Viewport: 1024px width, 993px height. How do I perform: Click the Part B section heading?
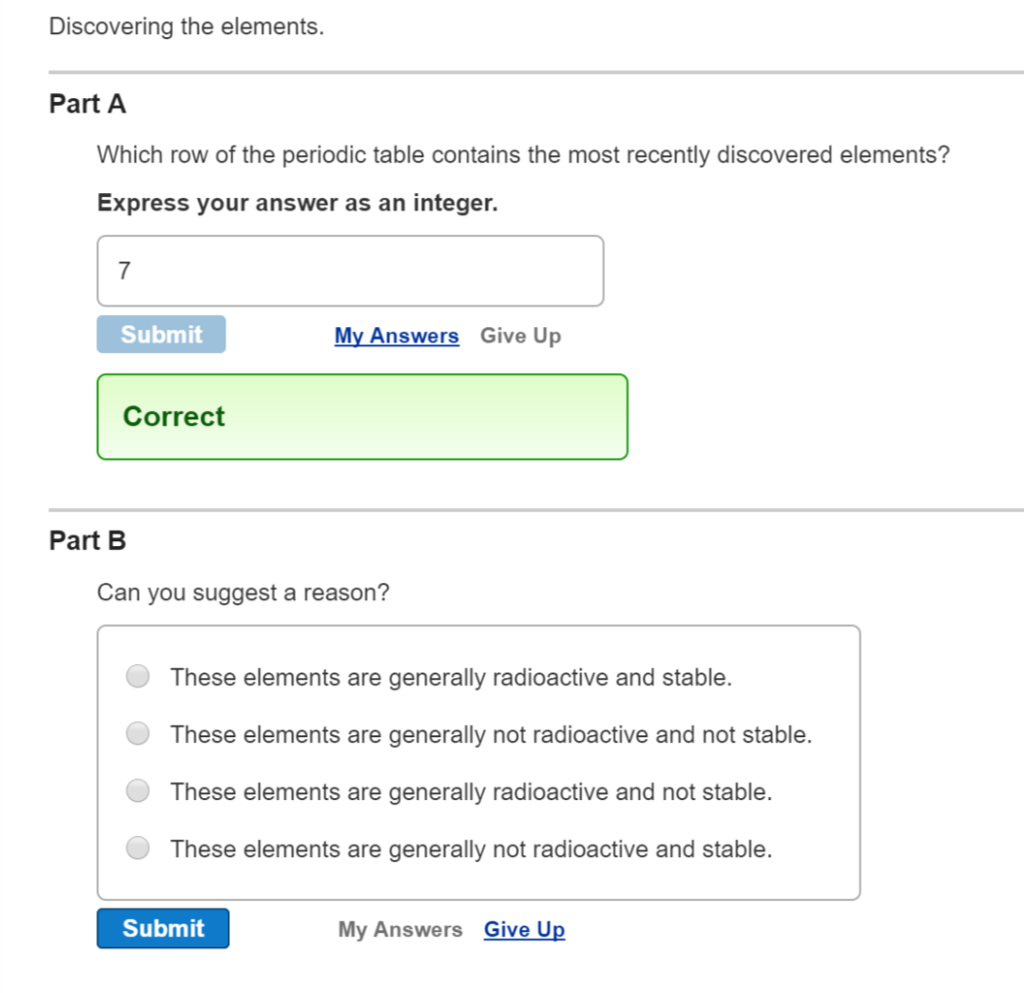point(88,540)
